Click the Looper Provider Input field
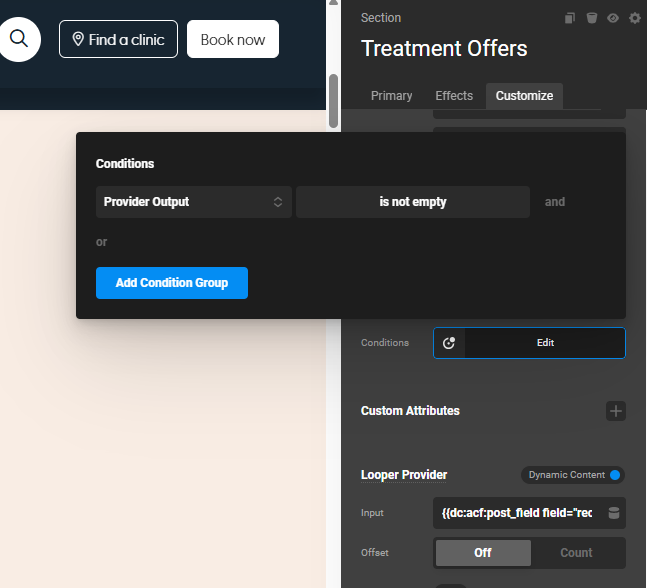 pos(517,513)
